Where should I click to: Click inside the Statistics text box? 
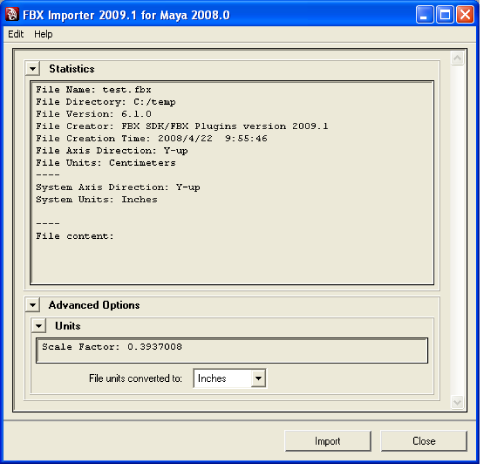tap(232, 183)
